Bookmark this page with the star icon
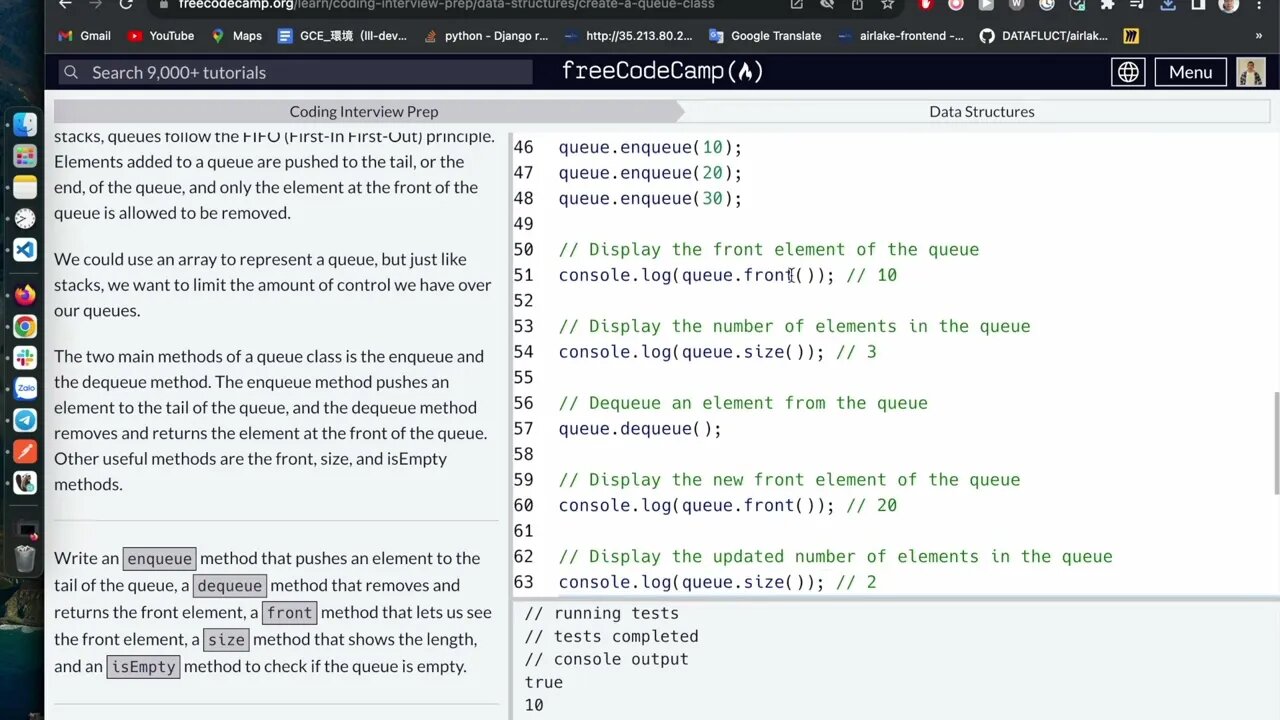Viewport: 1280px width, 720px height. click(x=887, y=4)
